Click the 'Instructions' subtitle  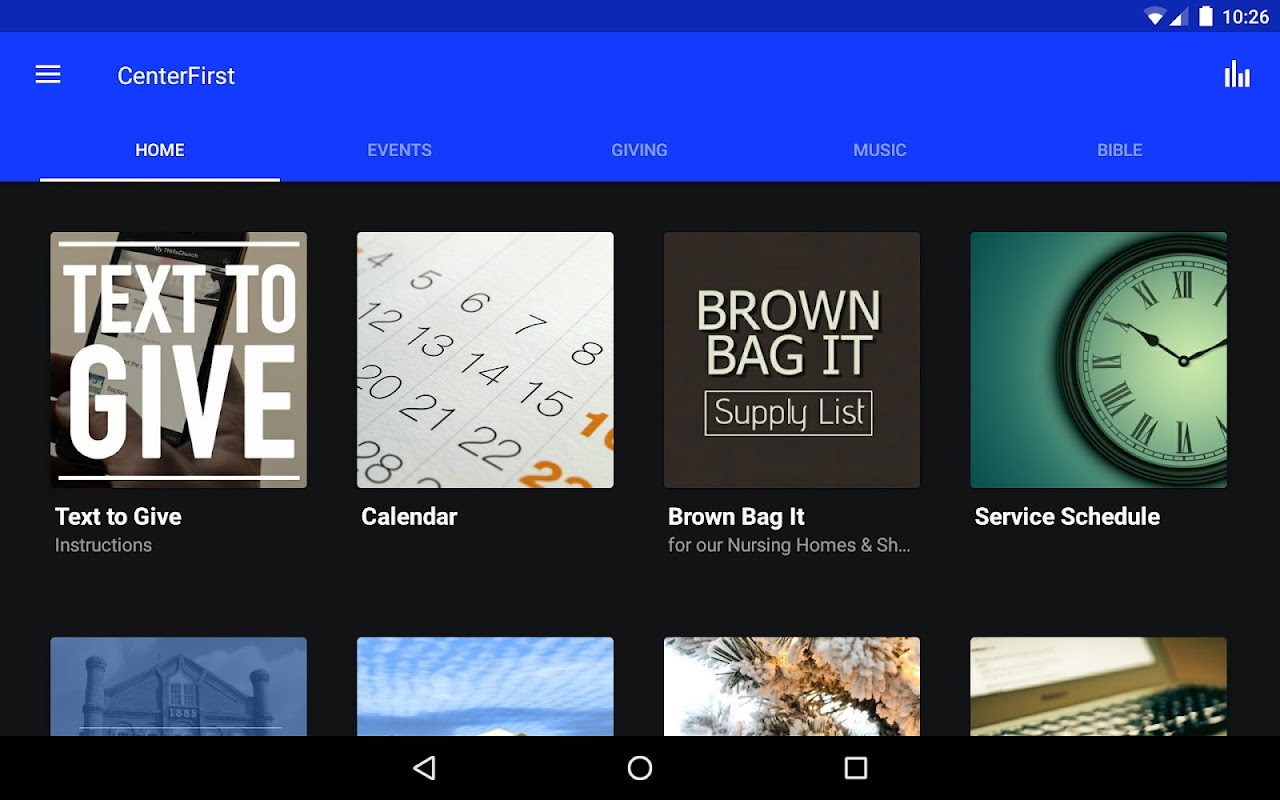pos(103,545)
